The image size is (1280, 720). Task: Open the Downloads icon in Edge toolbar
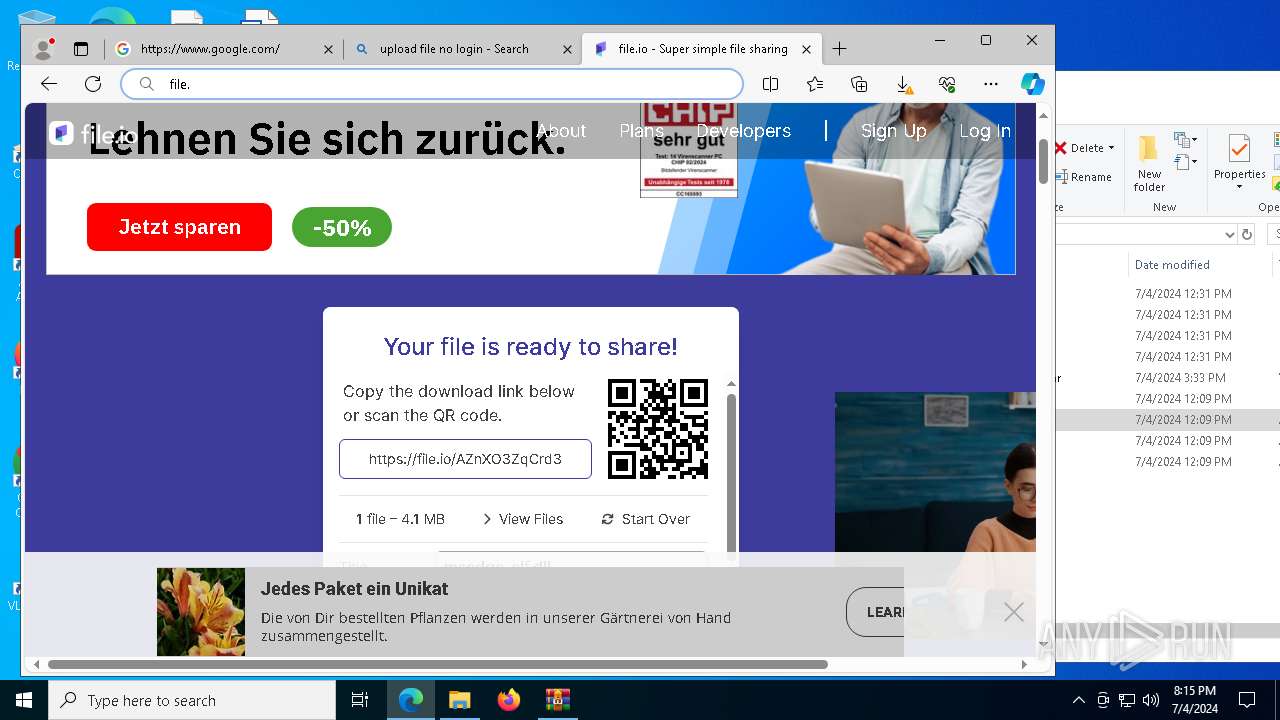(x=903, y=84)
